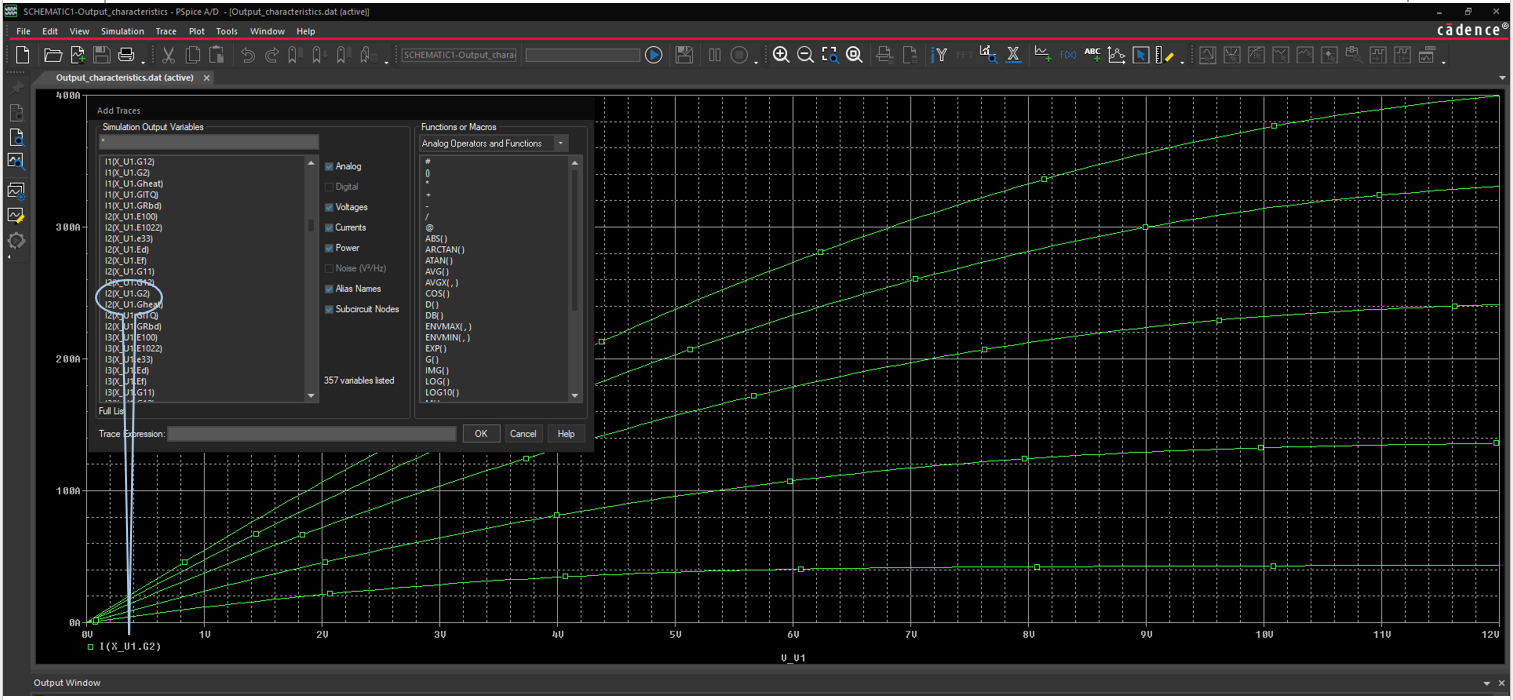This screenshot has width=1513, height=700.
Task: Click the ABC add text label icon
Action: tap(1092, 55)
